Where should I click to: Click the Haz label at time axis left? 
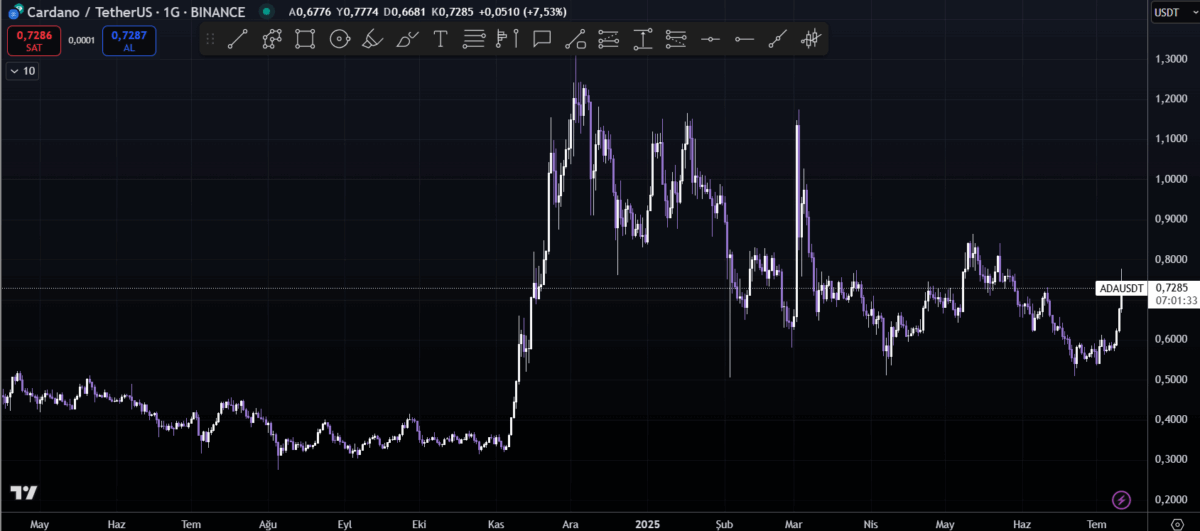pos(116,523)
